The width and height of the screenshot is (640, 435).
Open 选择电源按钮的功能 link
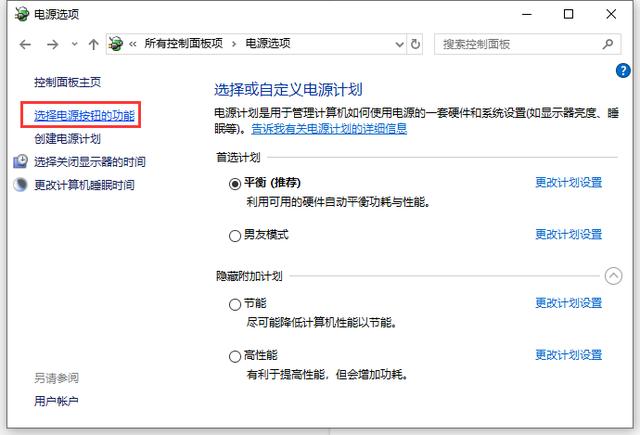(x=84, y=116)
